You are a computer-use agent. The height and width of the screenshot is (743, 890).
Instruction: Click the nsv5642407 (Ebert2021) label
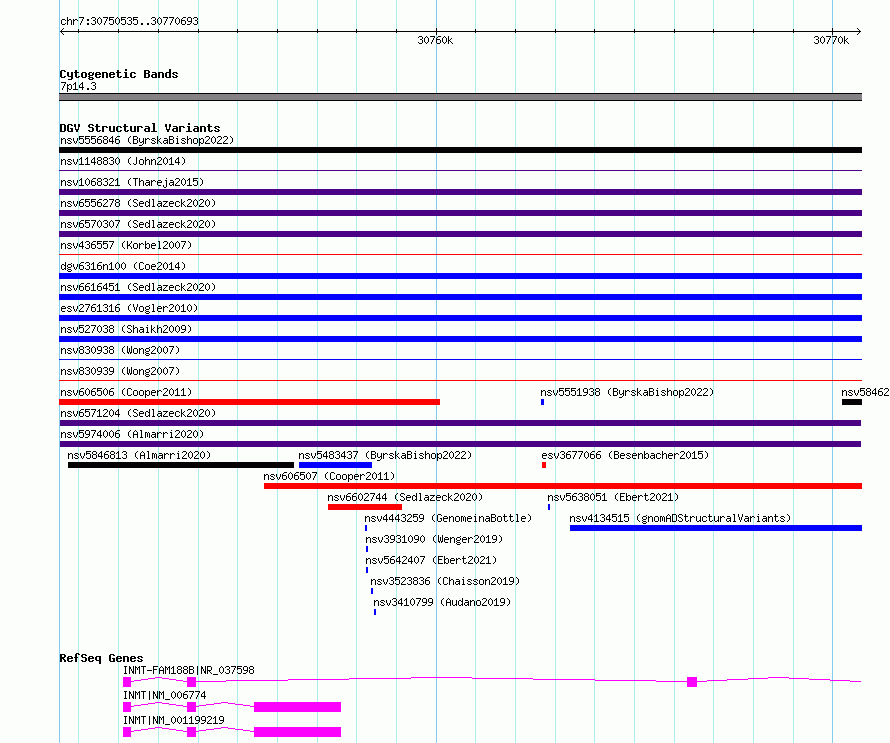(x=431, y=560)
